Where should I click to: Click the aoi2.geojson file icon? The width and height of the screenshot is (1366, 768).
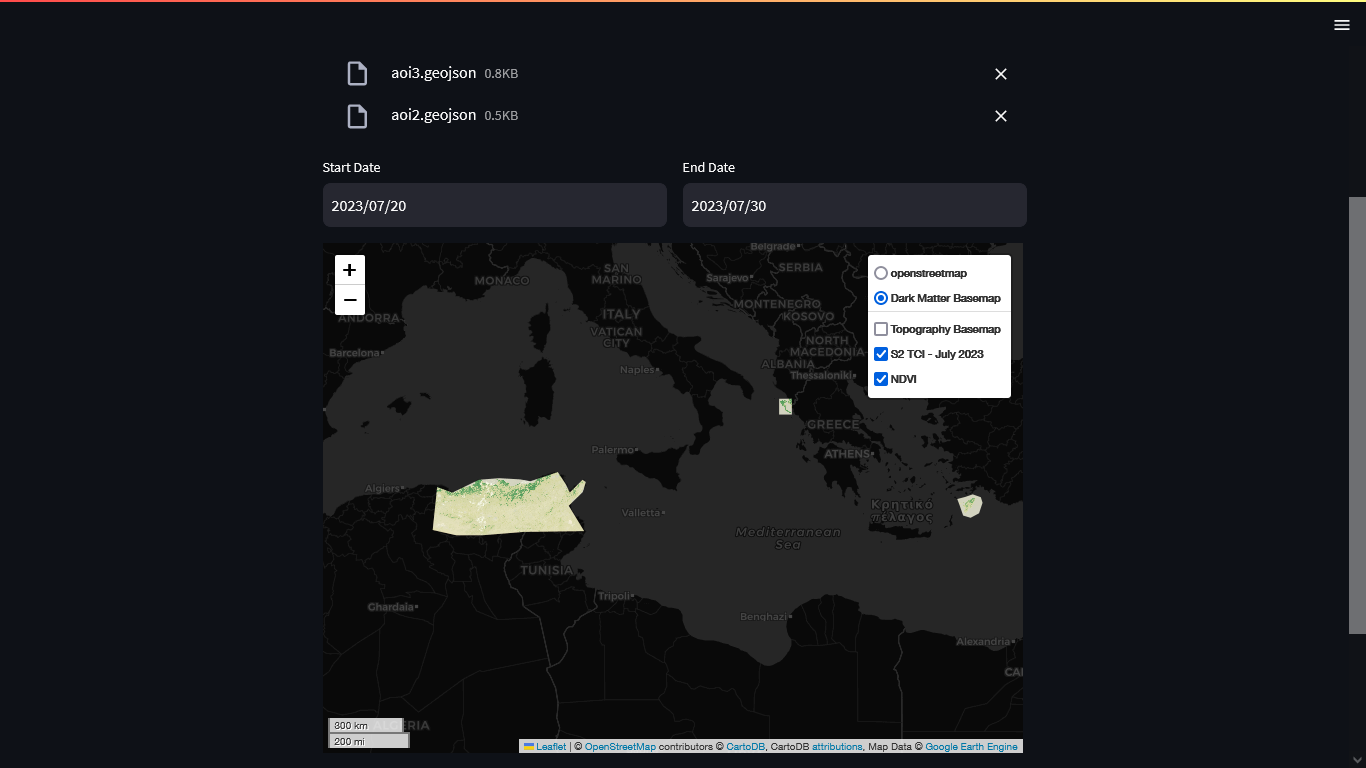357,116
